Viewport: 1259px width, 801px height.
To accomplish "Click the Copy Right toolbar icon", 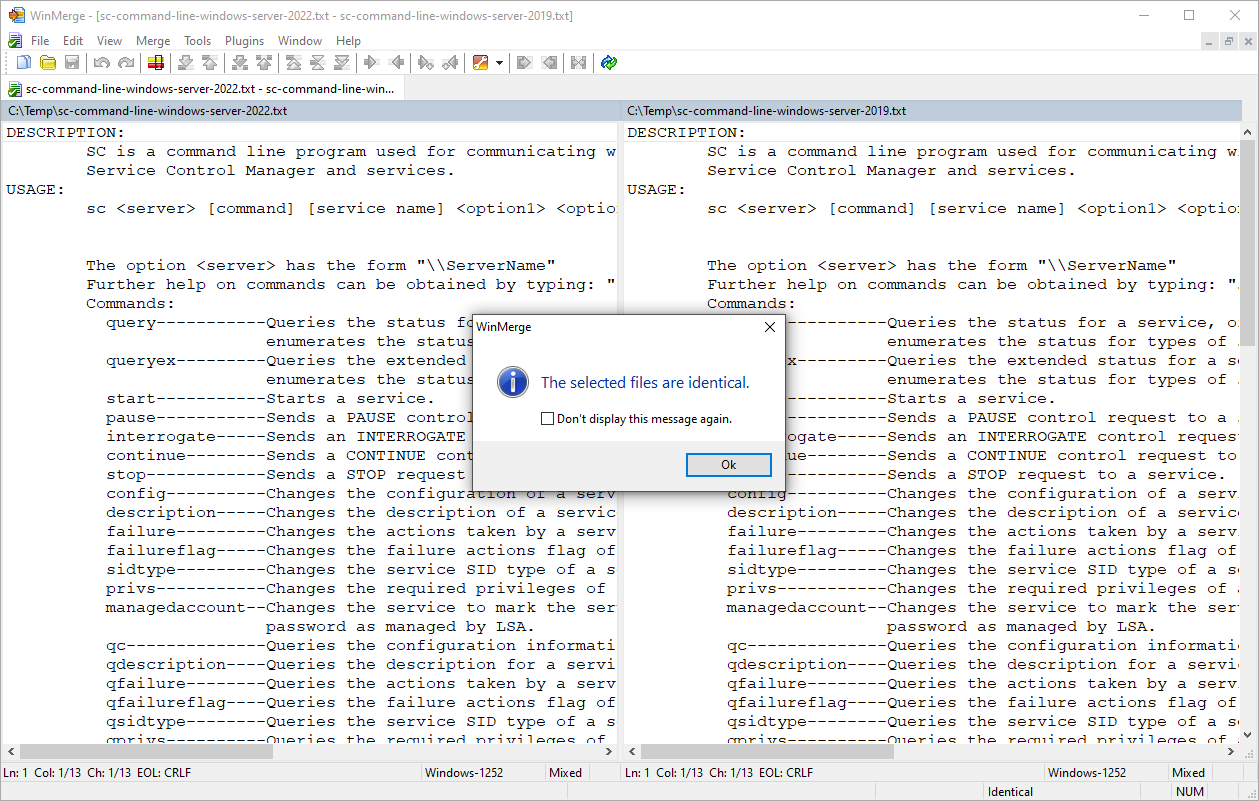I will click(371, 63).
